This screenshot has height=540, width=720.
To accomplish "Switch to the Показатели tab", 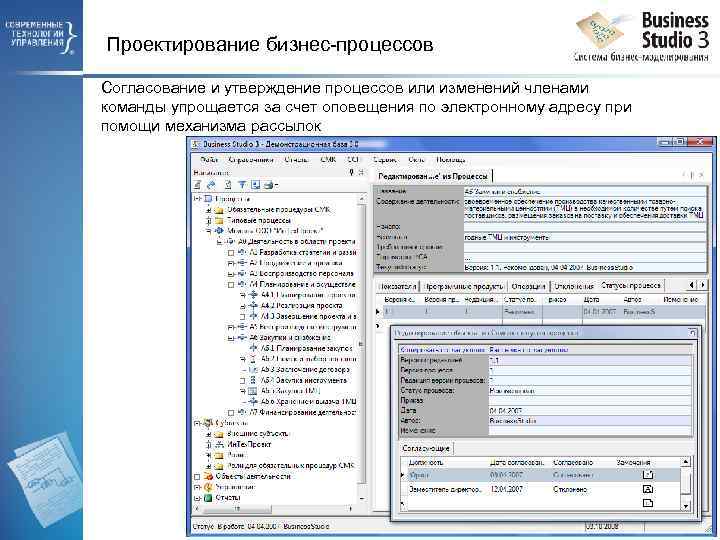I will 398,286.
